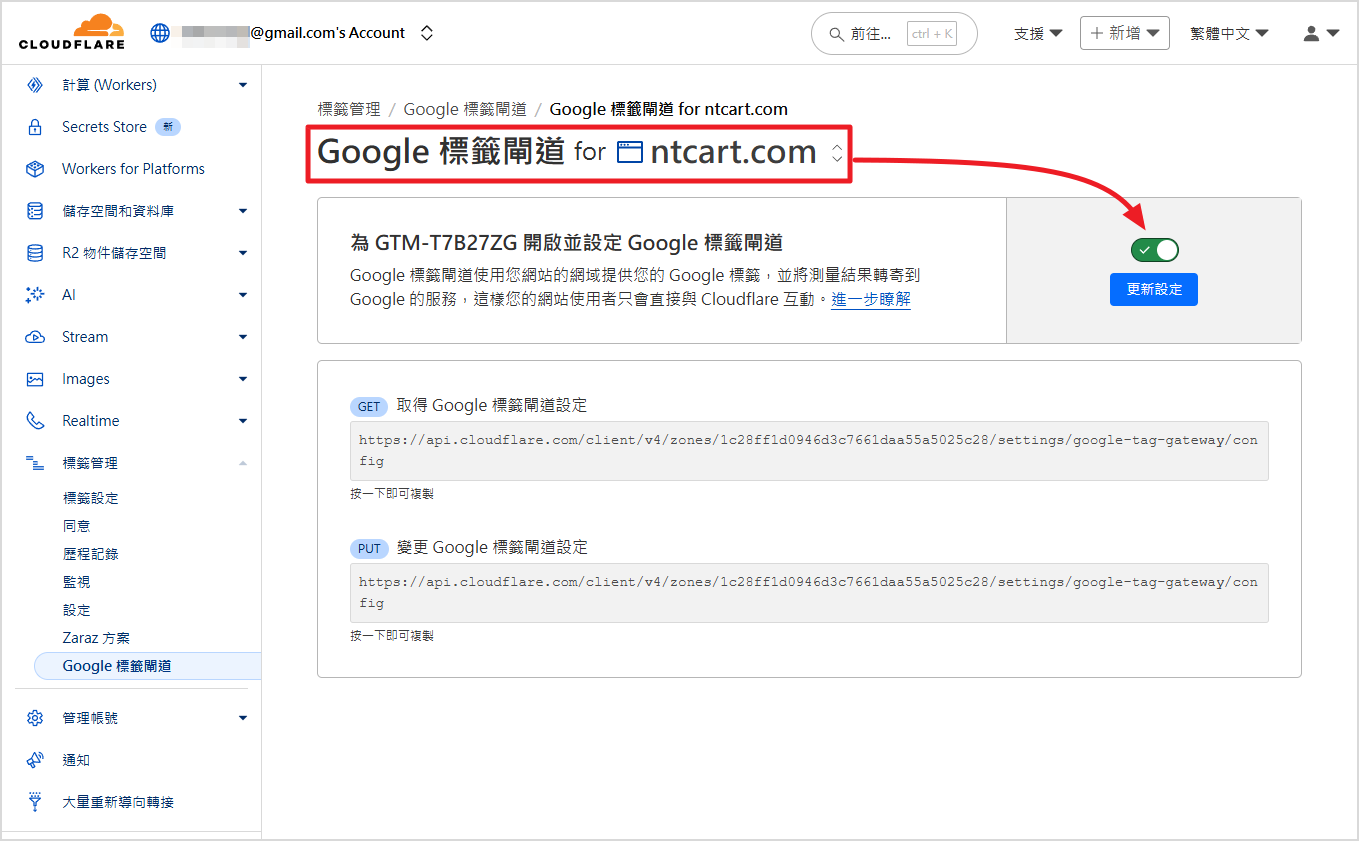Screen dimensions: 1359x841
Task: Click the search magnifier icon
Action: point(836,34)
